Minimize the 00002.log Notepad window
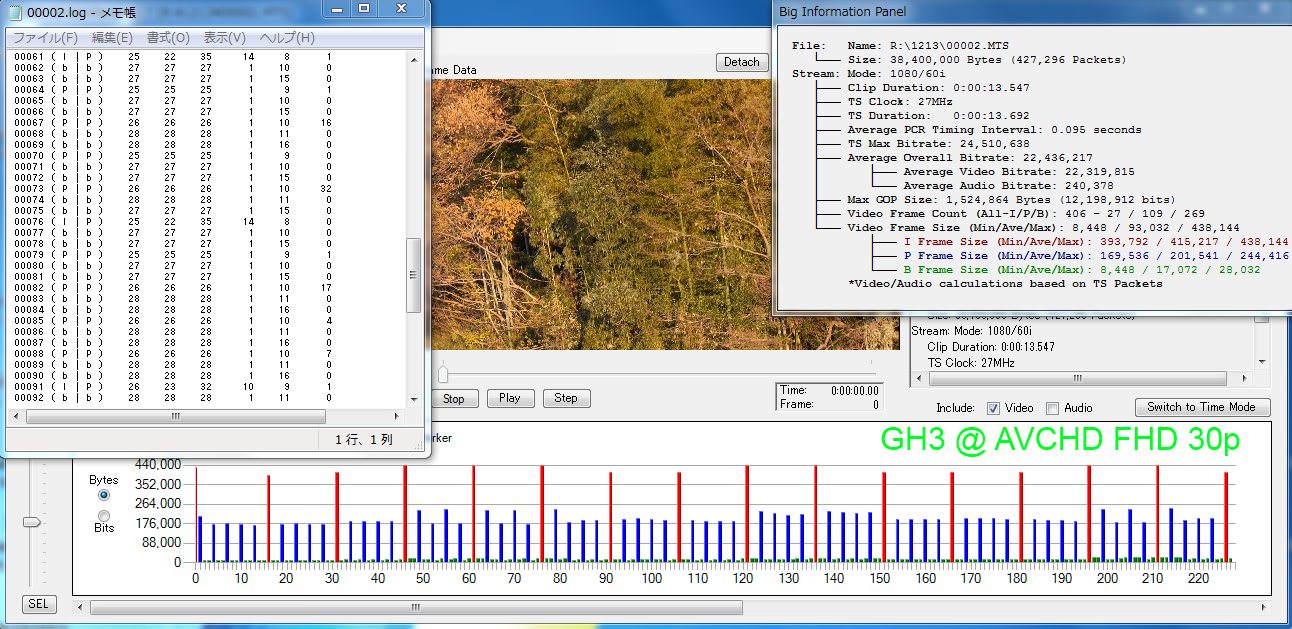This screenshot has height=629, width=1292. pos(337,8)
